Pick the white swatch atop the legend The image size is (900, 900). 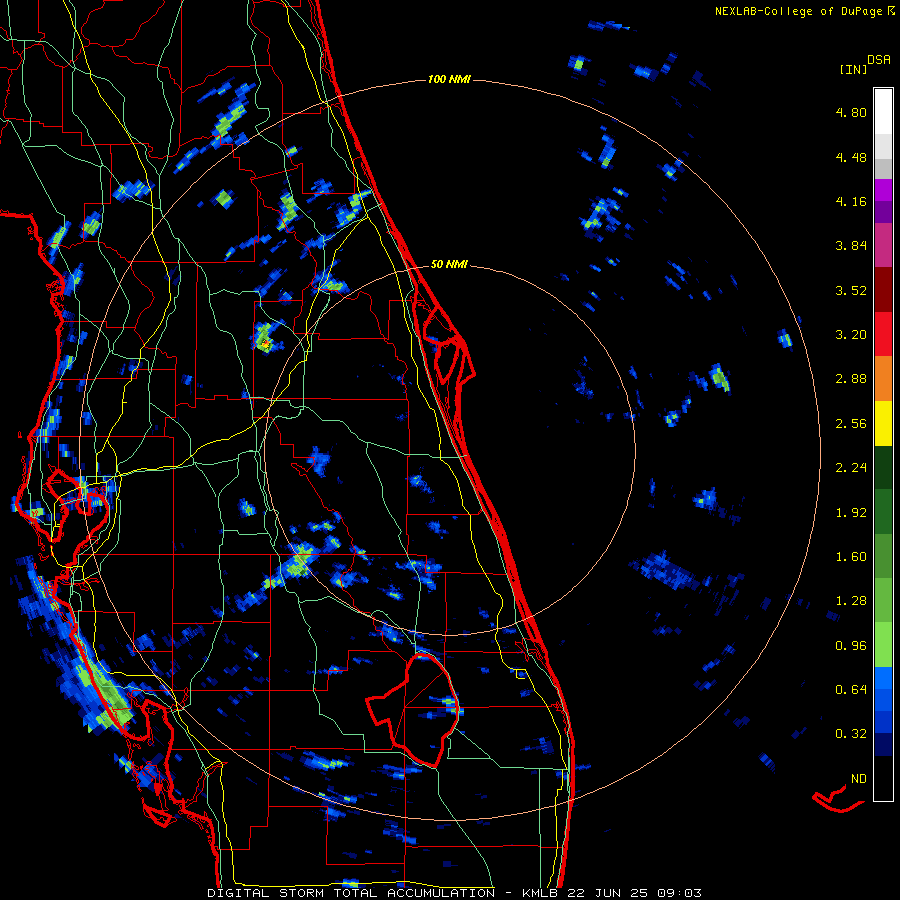(x=883, y=111)
